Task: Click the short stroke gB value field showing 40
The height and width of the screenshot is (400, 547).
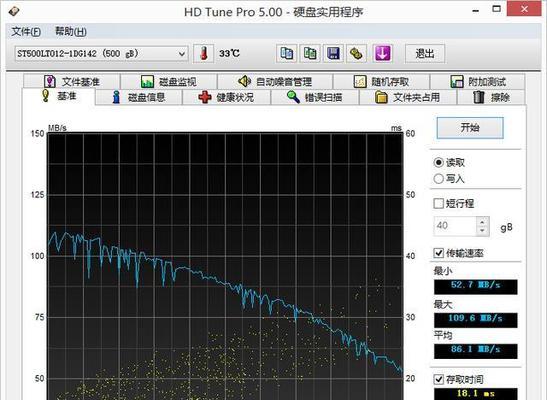Action: pos(455,226)
